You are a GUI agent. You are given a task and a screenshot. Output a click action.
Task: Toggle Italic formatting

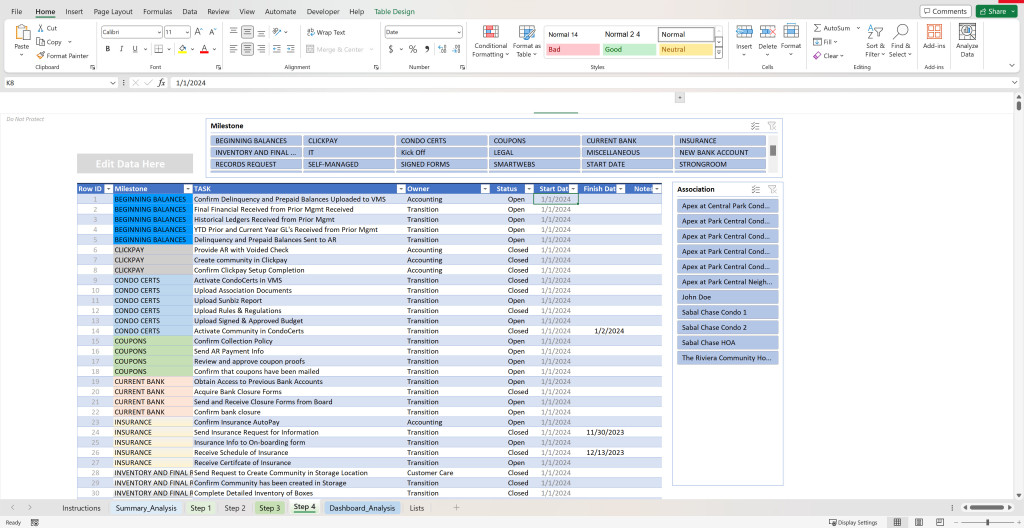coord(121,49)
